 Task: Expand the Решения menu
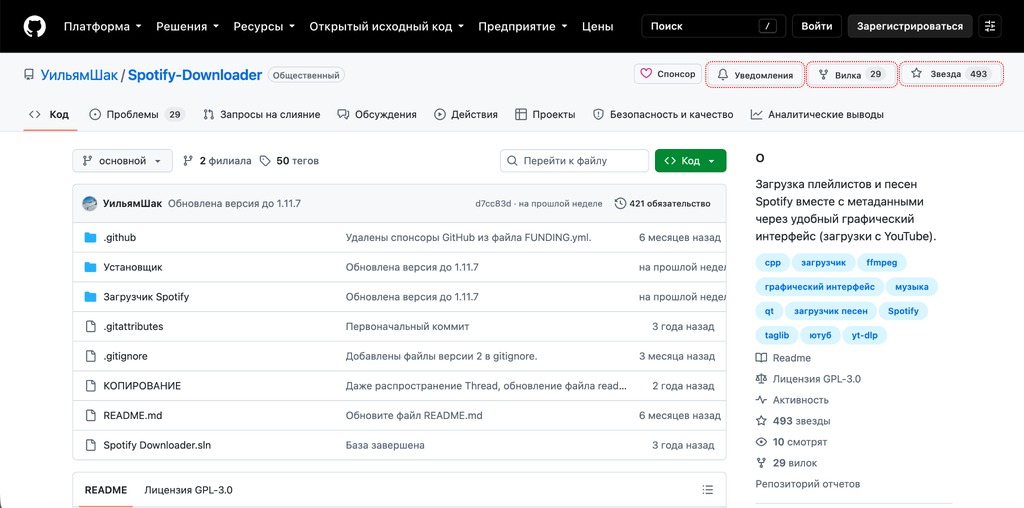187,26
